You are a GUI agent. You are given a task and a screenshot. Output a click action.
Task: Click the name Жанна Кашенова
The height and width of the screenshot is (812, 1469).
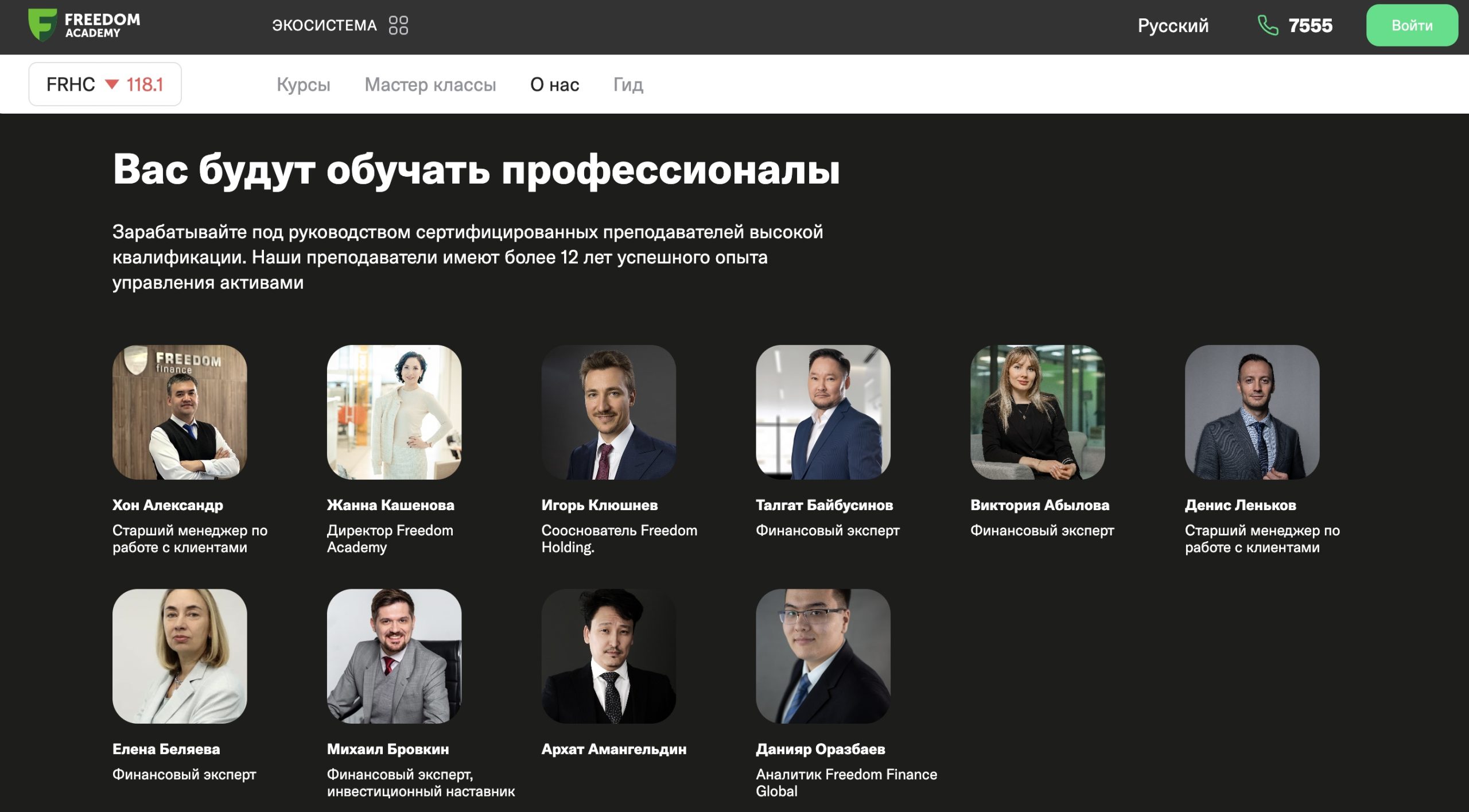[390, 505]
